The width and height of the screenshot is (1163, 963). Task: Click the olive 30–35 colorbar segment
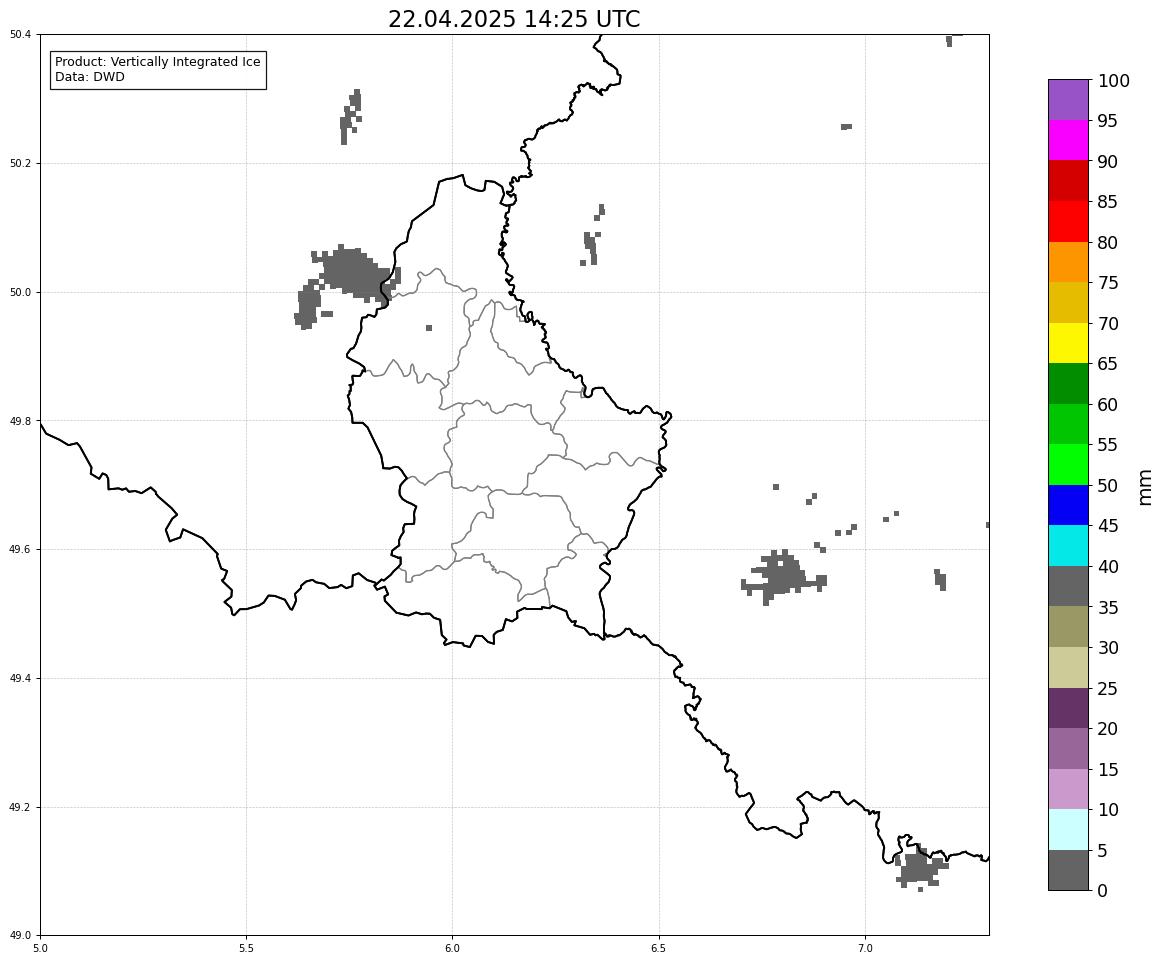[x=1068, y=626]
